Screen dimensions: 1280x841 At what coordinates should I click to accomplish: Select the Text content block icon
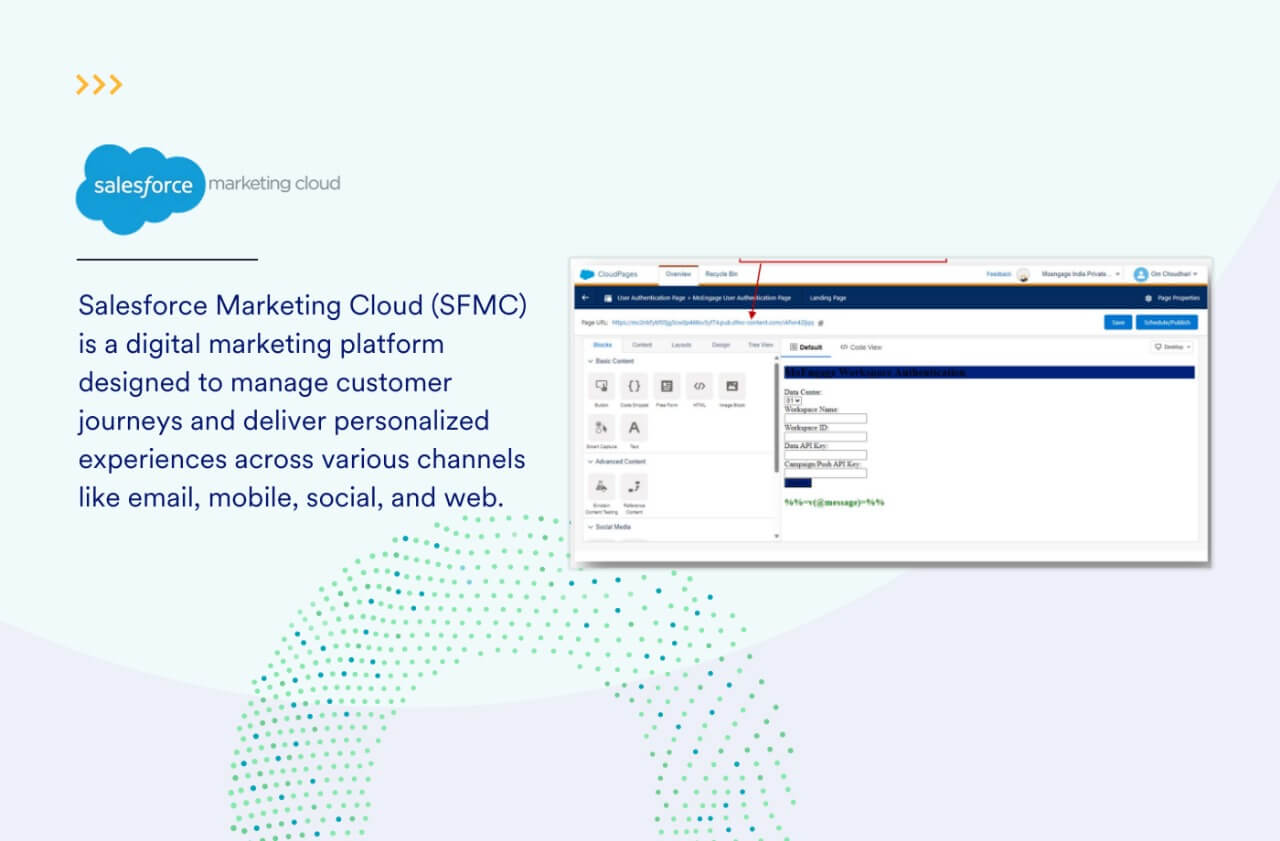click(634, 428)
